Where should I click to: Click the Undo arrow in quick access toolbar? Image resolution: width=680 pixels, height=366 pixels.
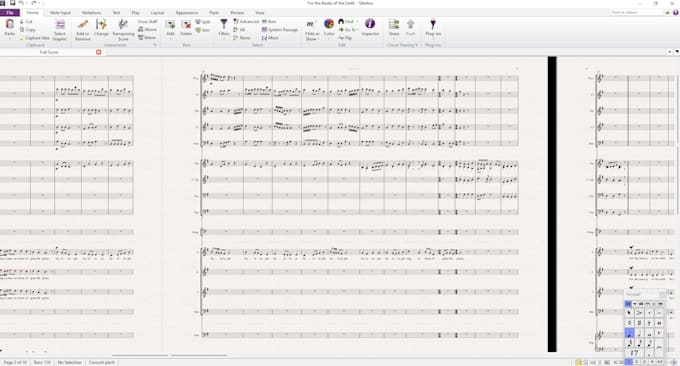[x=22, y=3]
